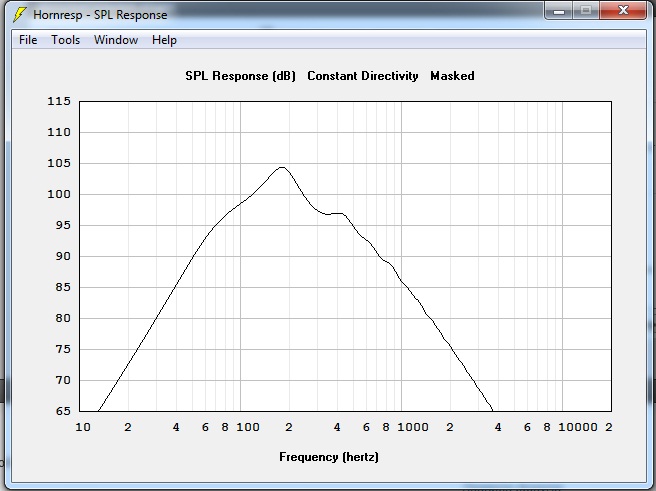Click the 105 value on SPL axis
656x491 pixels.
point(59,163)
